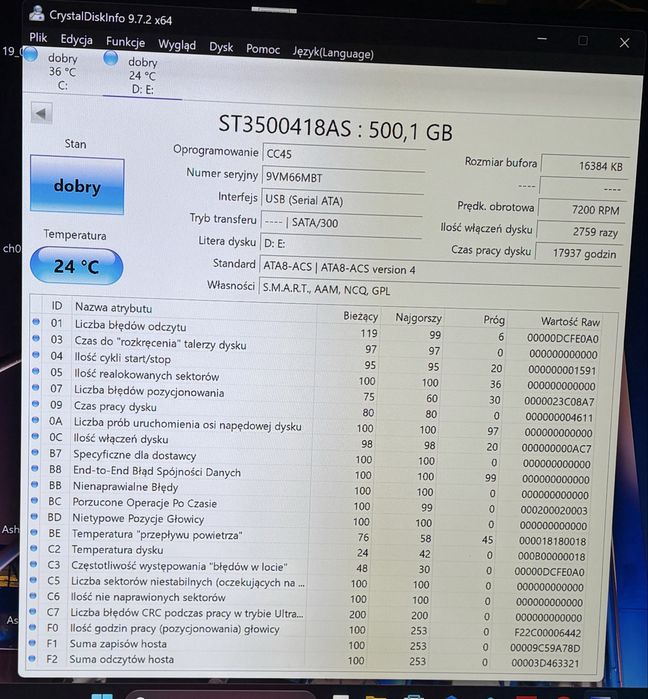Click the features field S.M.A.R.T., AAM, NCQ, GPL
Screen dimensions: 648x699
[439, 291]
